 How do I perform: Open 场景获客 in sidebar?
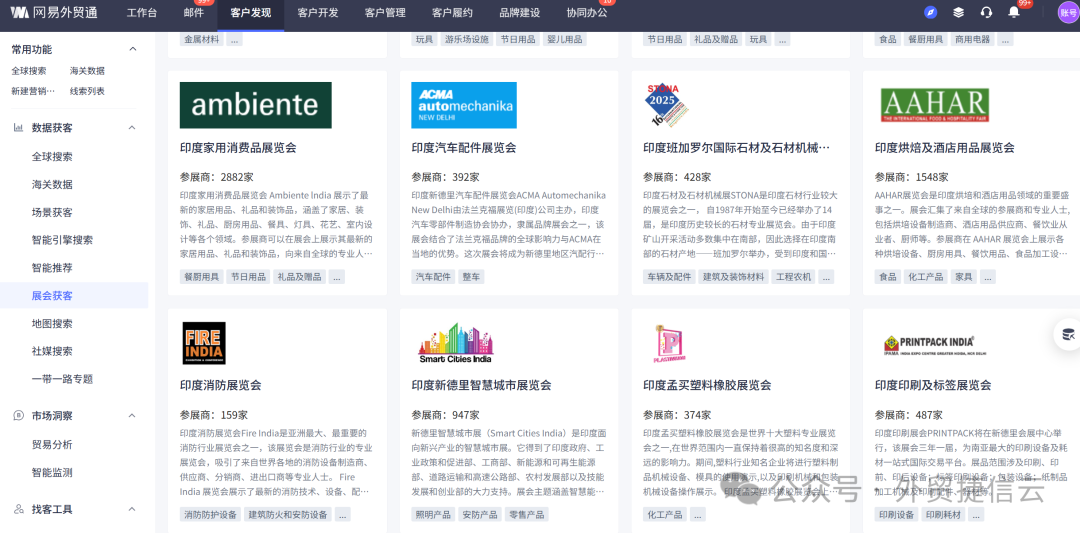point(52,212)
